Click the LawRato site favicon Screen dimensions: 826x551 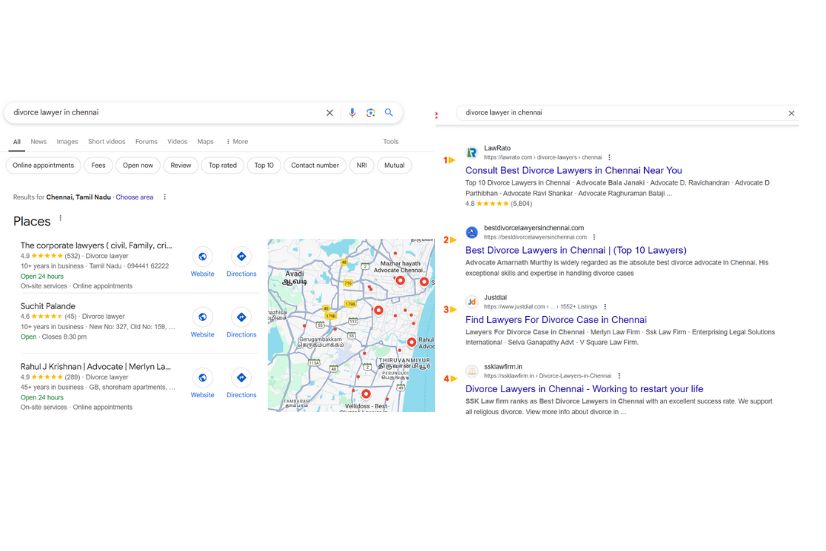point(472,153)
